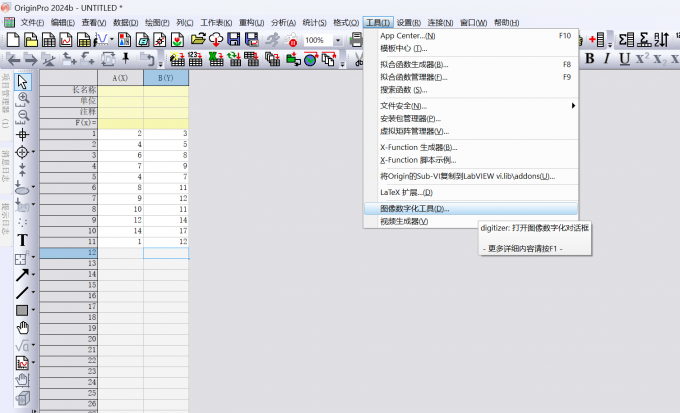Expand the Rectangle tool options arrow
Screen dimensions: 680x413
(33, 310)
